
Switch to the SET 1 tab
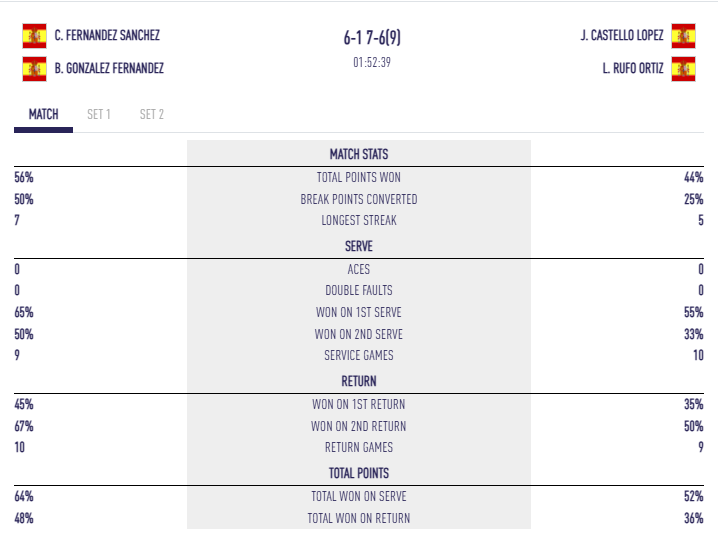(x=99, y=114)
